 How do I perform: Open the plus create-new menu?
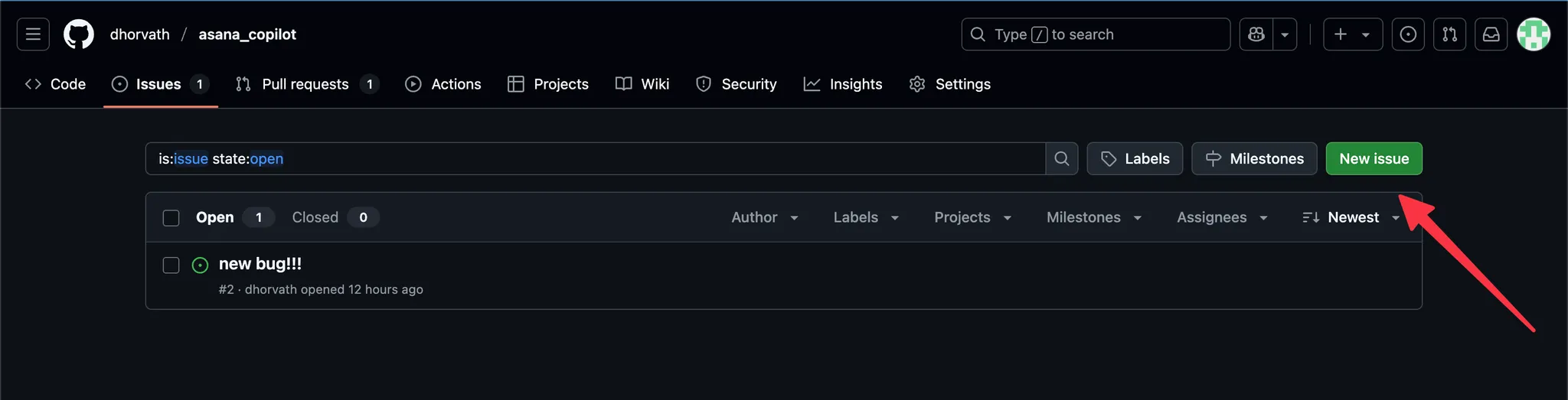click(x=1353, y=34)
